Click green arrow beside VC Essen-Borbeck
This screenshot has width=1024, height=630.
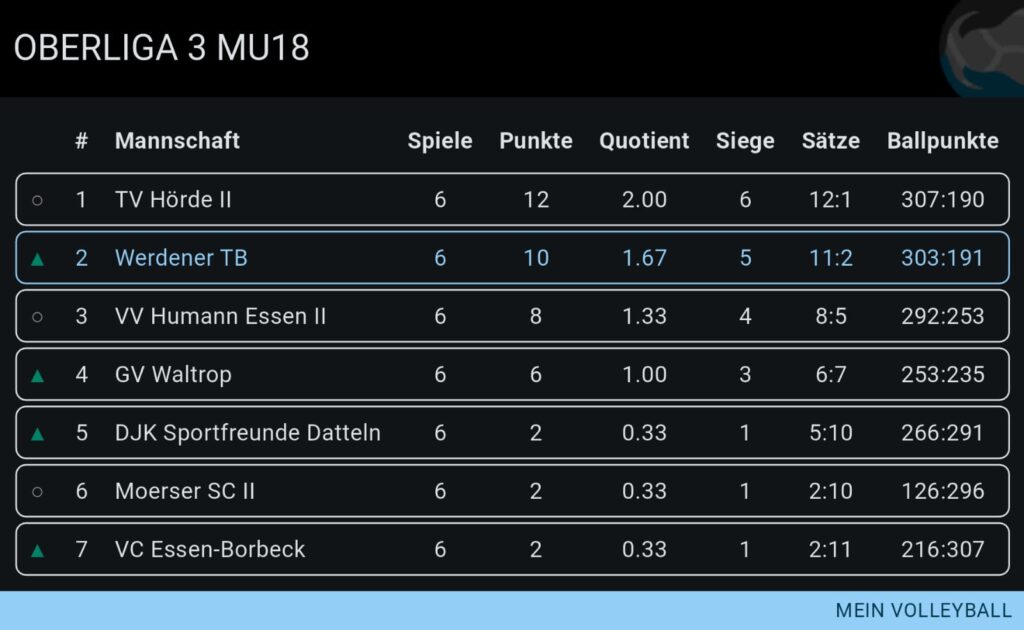click(x=38, y=550)
